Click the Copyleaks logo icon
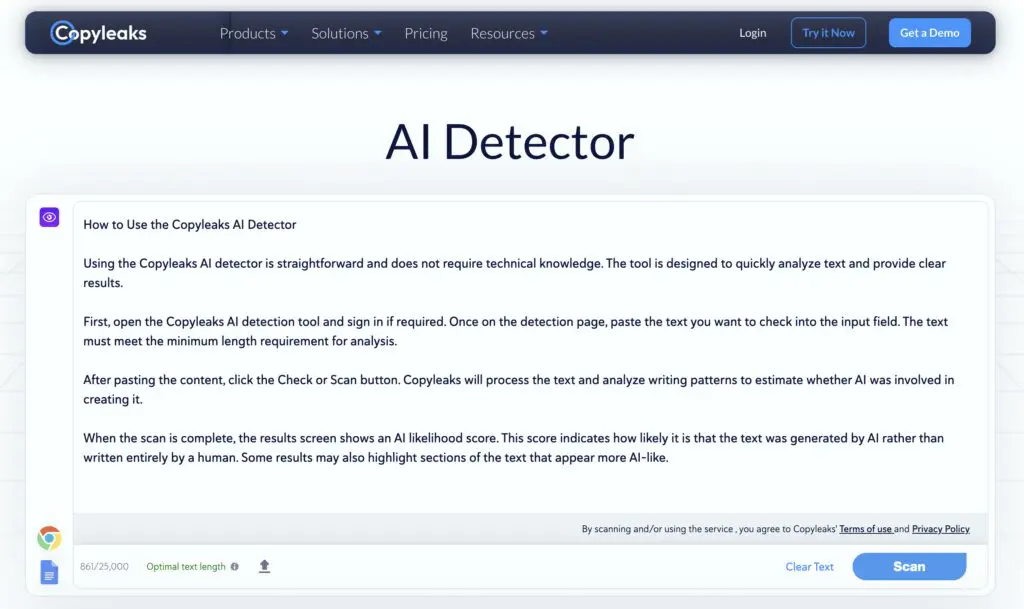Image resolution: width=1024 pixels, height=609 pixels. coord(60,32)
